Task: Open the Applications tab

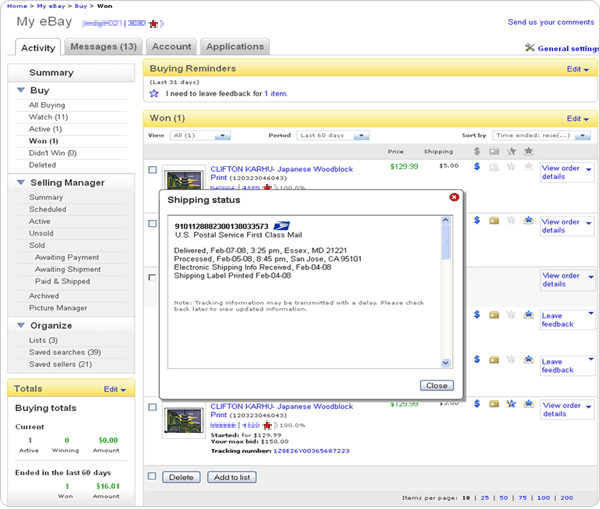Action: [x=235, y=47]
